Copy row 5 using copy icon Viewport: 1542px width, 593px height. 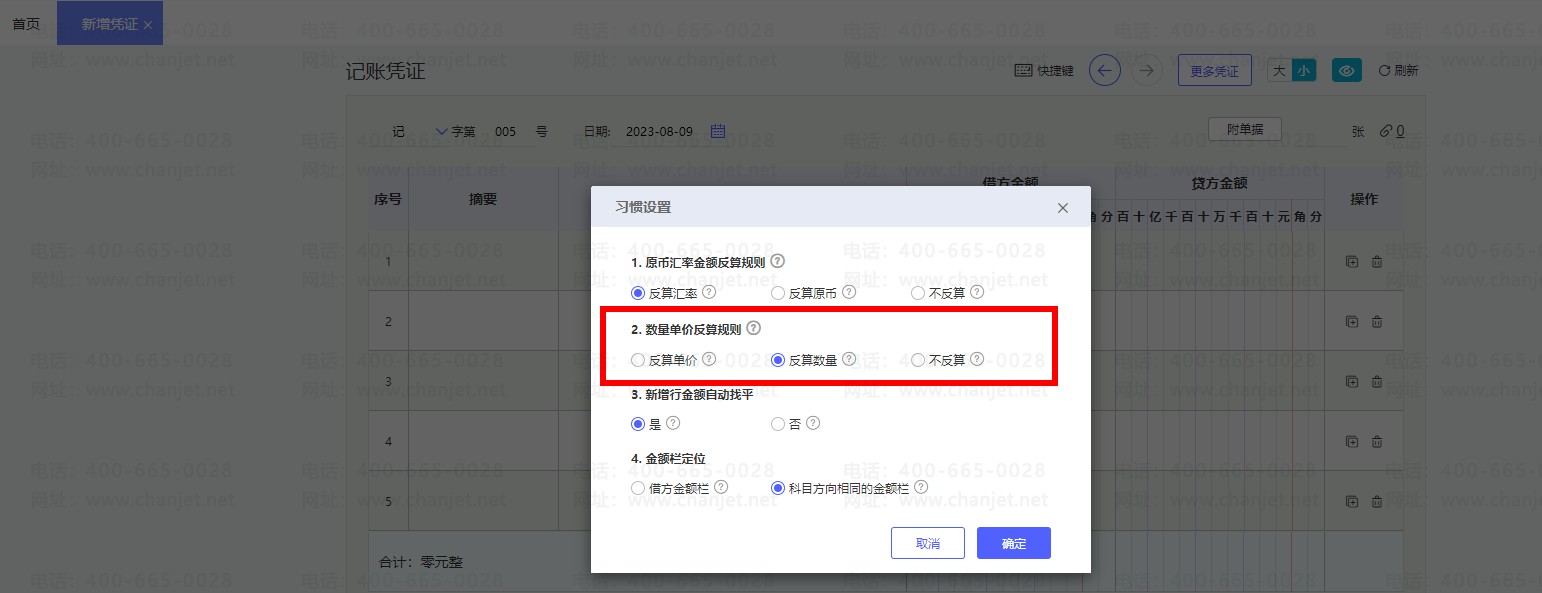click(1352, 501)
